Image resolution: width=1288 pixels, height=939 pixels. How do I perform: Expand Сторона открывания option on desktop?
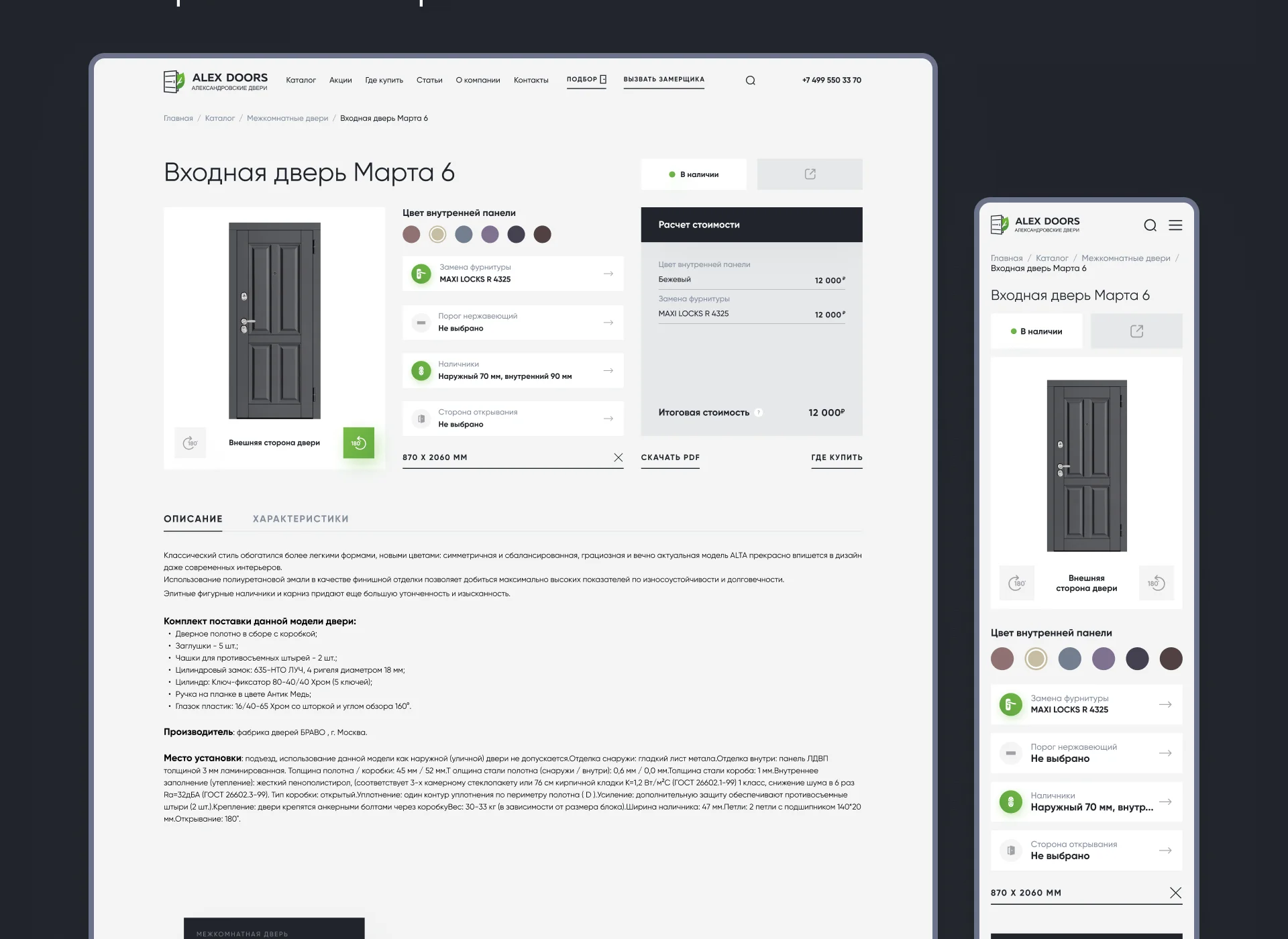tap(513, 419)
